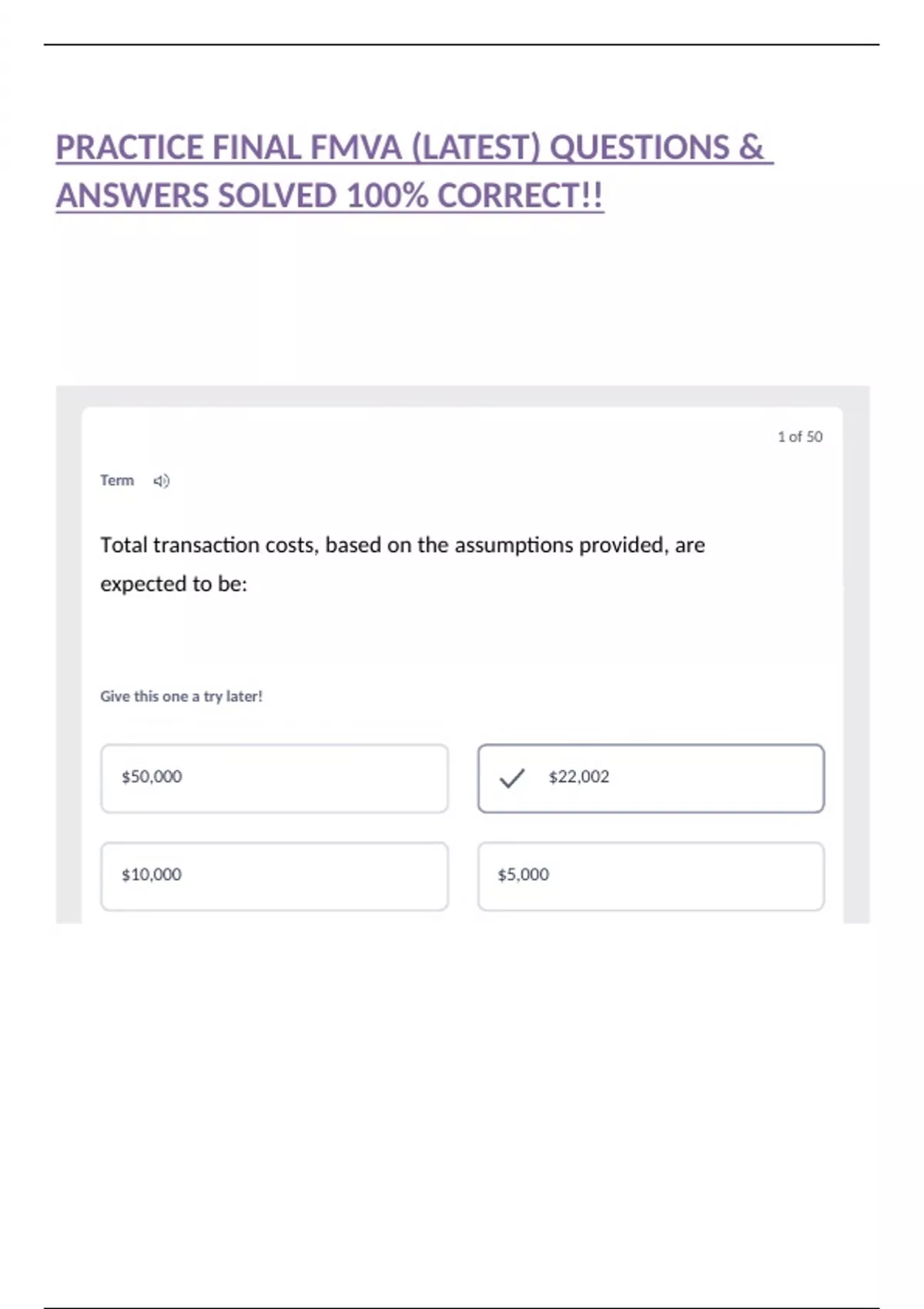Image resolution: width=924 pixels, height=1309 pixels.
Task: Pick the $10,000 answer choice
Action: tap(274, 875)
